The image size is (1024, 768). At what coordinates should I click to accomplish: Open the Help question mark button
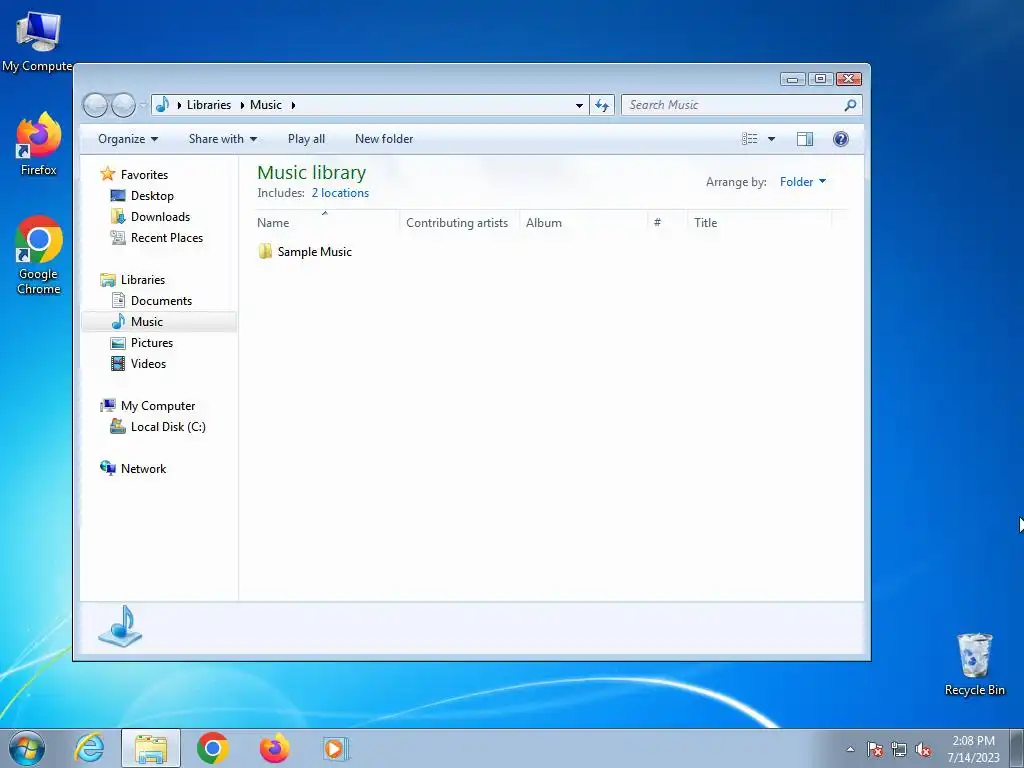click(x=840, y=138)
